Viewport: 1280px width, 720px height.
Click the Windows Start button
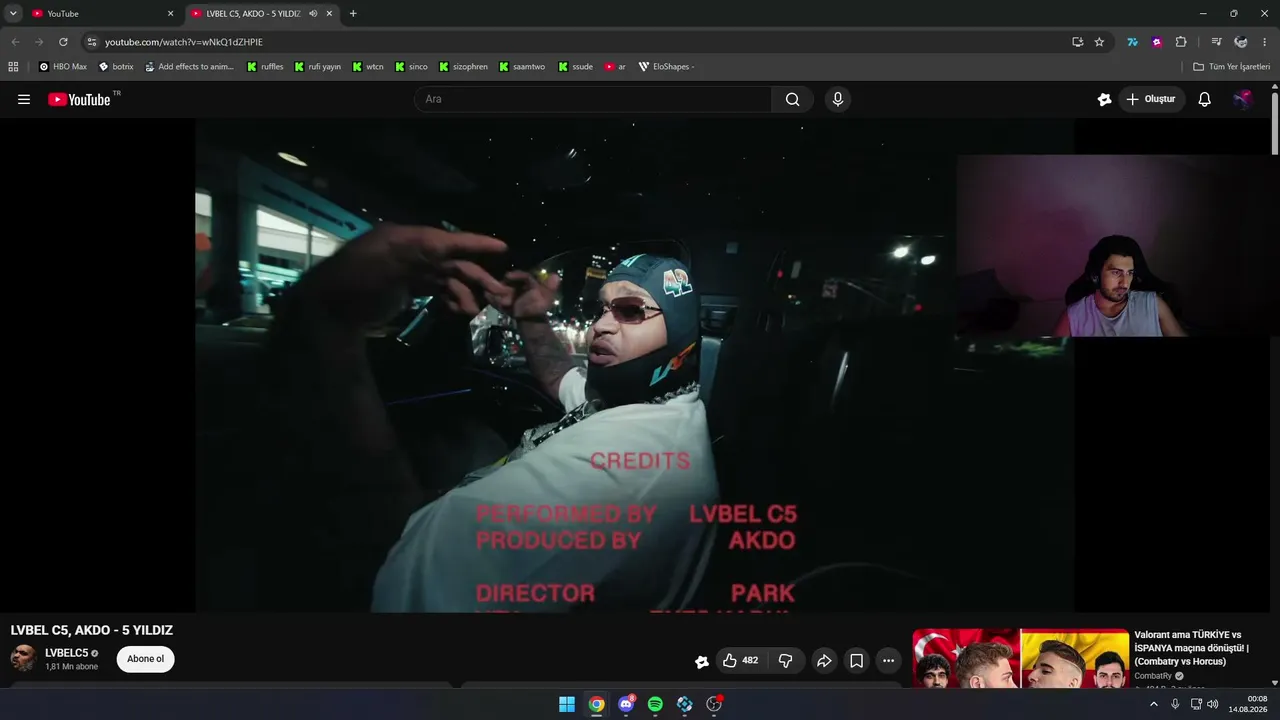(x=567, y=704)
